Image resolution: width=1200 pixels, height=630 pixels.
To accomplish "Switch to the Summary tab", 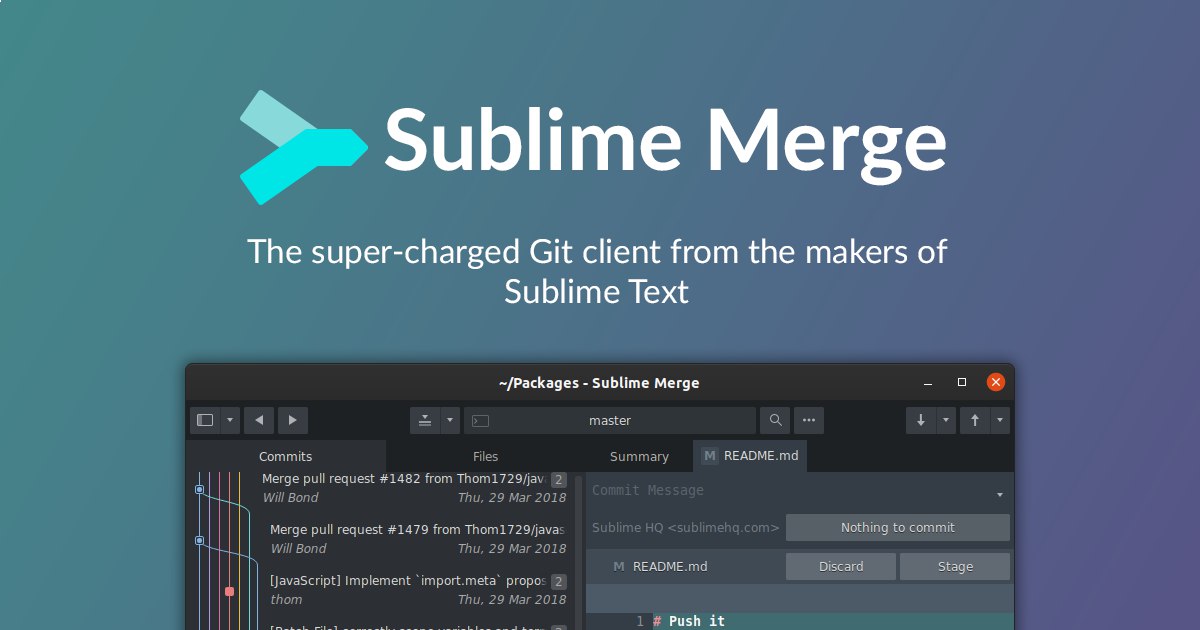I will [x=639, y=456].
